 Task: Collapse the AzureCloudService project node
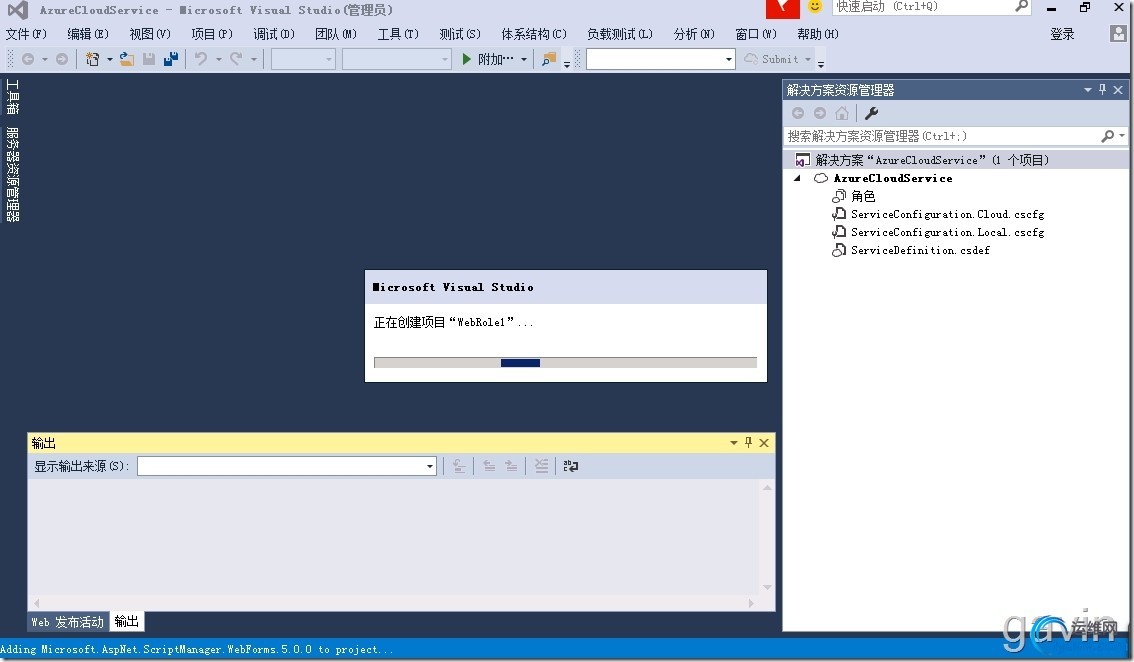click(x=798, y=178)
